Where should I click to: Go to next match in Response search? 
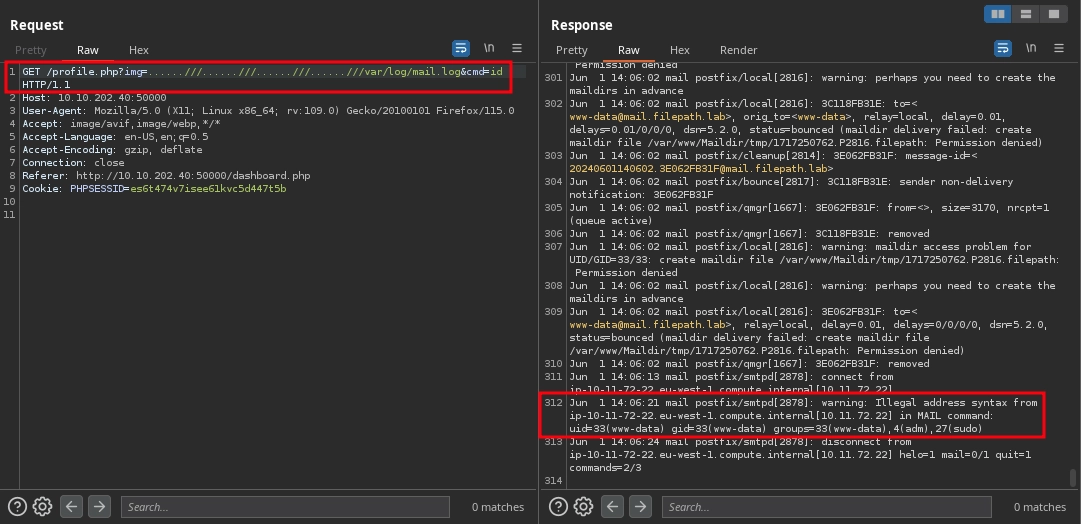(639, 506)
